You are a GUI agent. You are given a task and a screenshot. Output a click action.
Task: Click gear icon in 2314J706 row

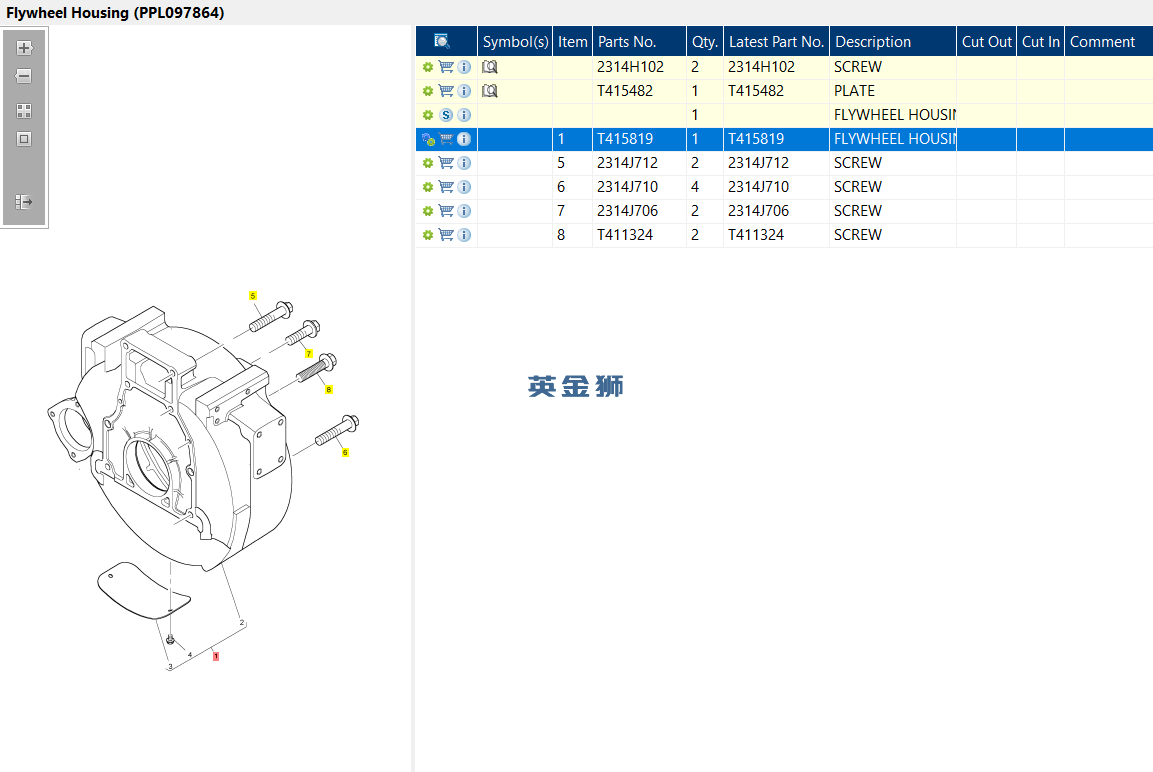click(428, 211)
